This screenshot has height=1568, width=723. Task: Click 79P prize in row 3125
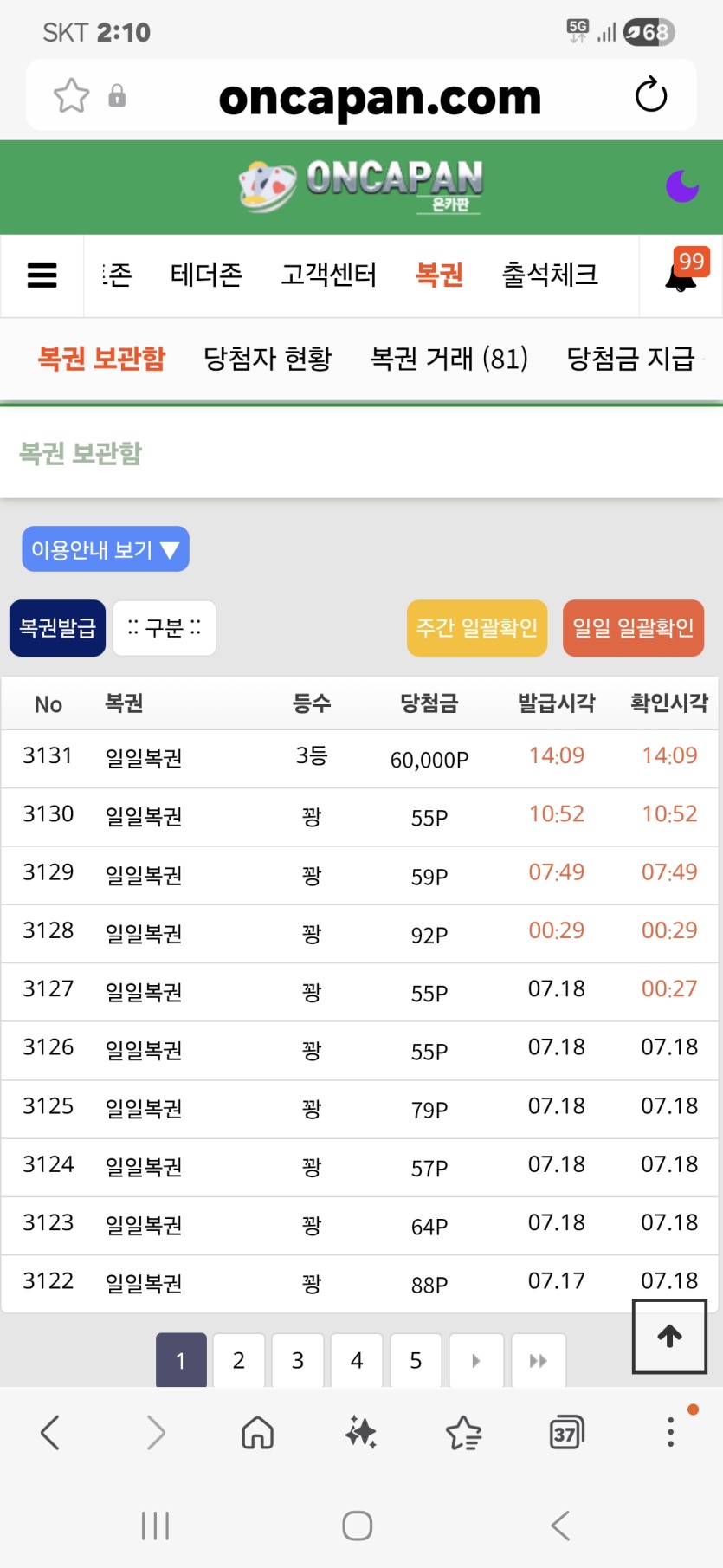pyautogui.click(x=429, y=1110)
